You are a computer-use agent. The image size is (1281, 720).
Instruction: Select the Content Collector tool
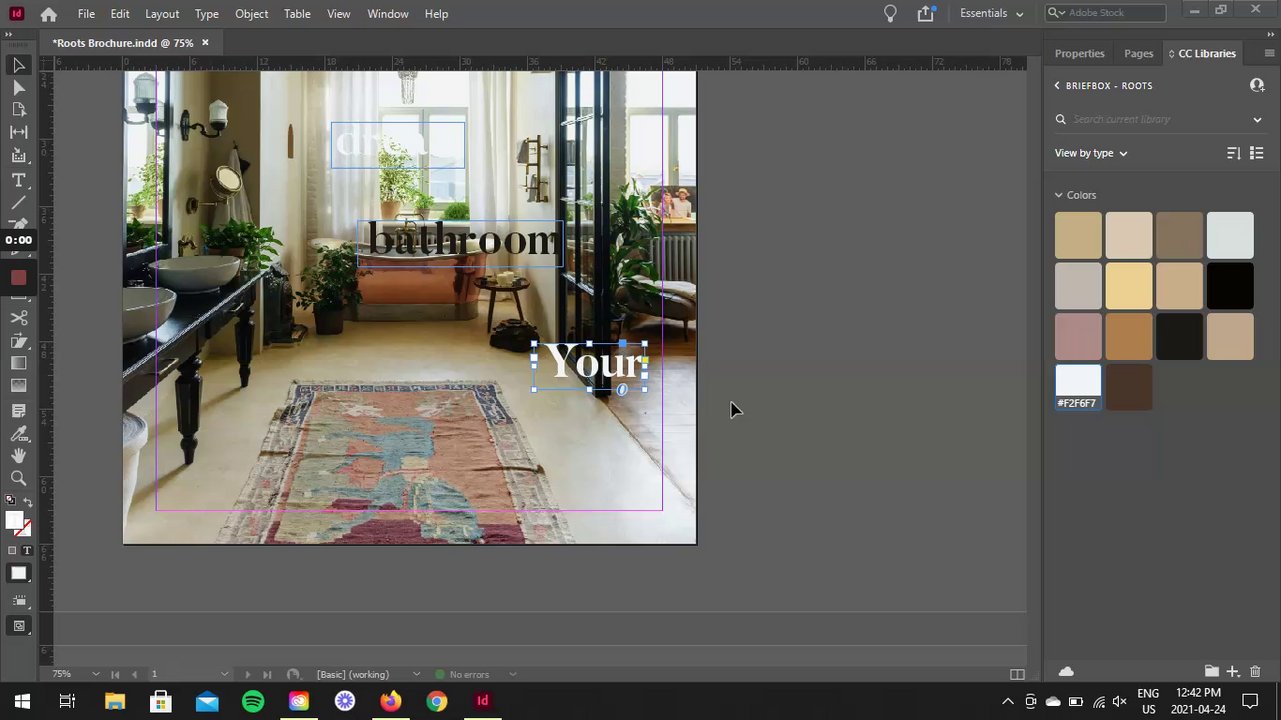(18, 155)
